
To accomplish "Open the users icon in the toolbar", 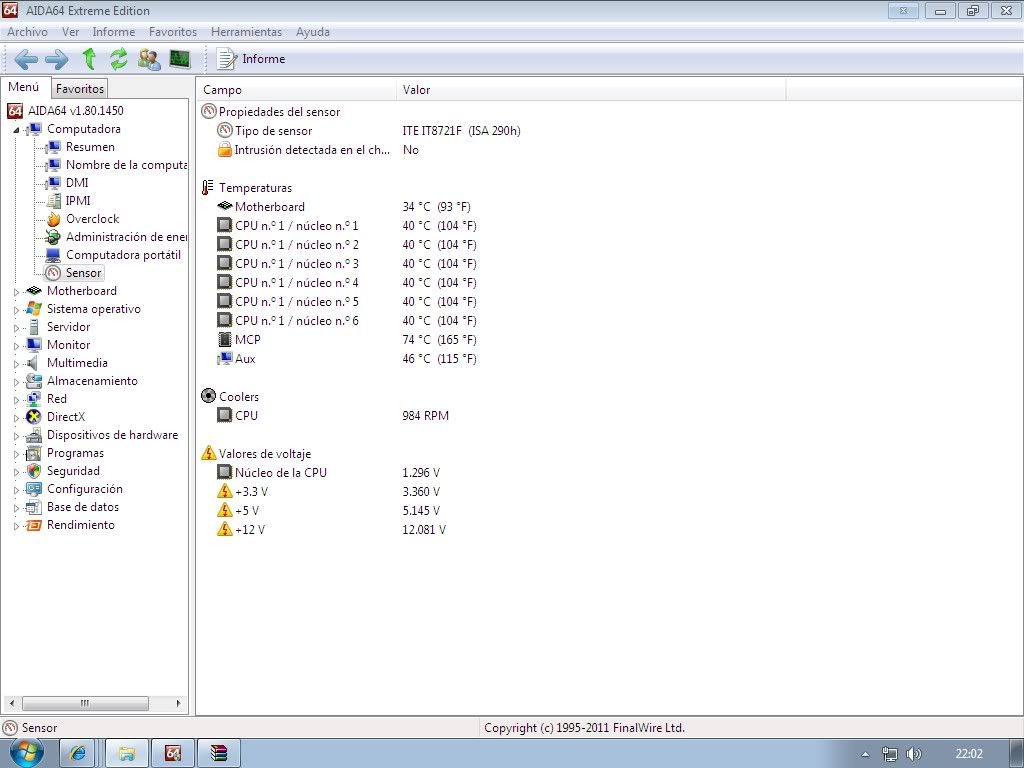I will (x=149, y=59).
